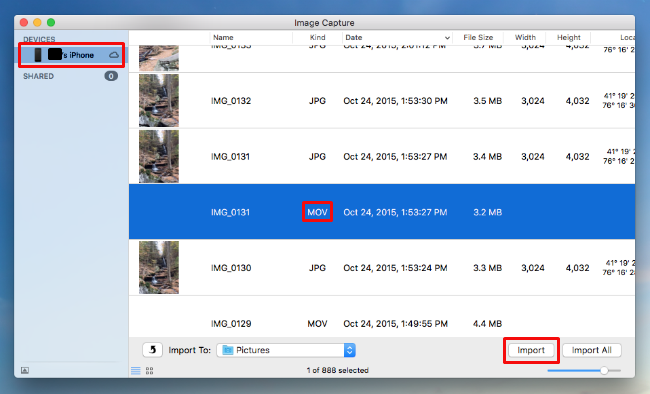Click MOV kind in selected row
The height and width of the screenshot is (394, 650).
(317, 212)
